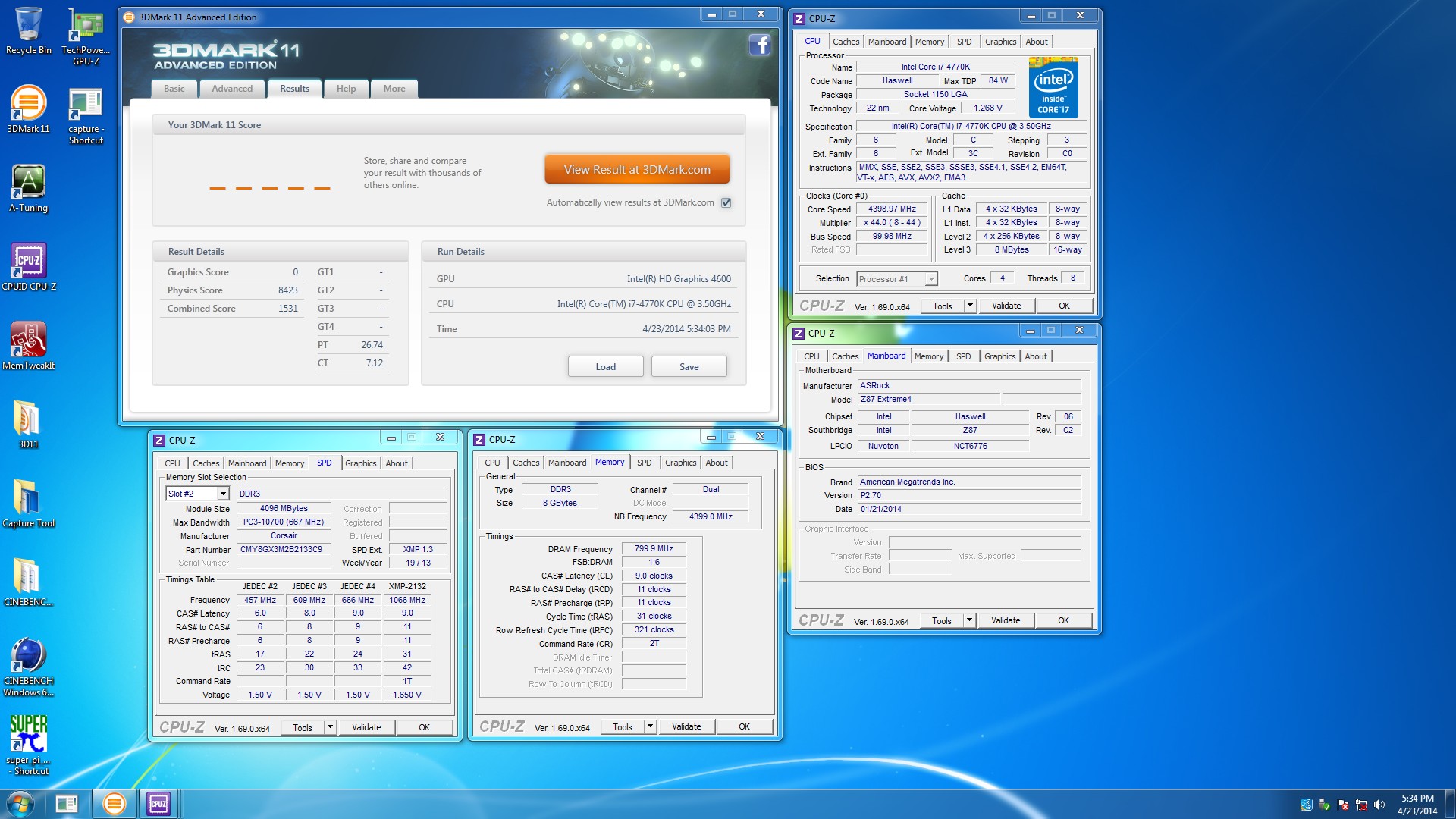Viewport: 1456px width, 819px height.
Task: Select About tab in CPU-Z Mainboard window
Action: 1036,356
